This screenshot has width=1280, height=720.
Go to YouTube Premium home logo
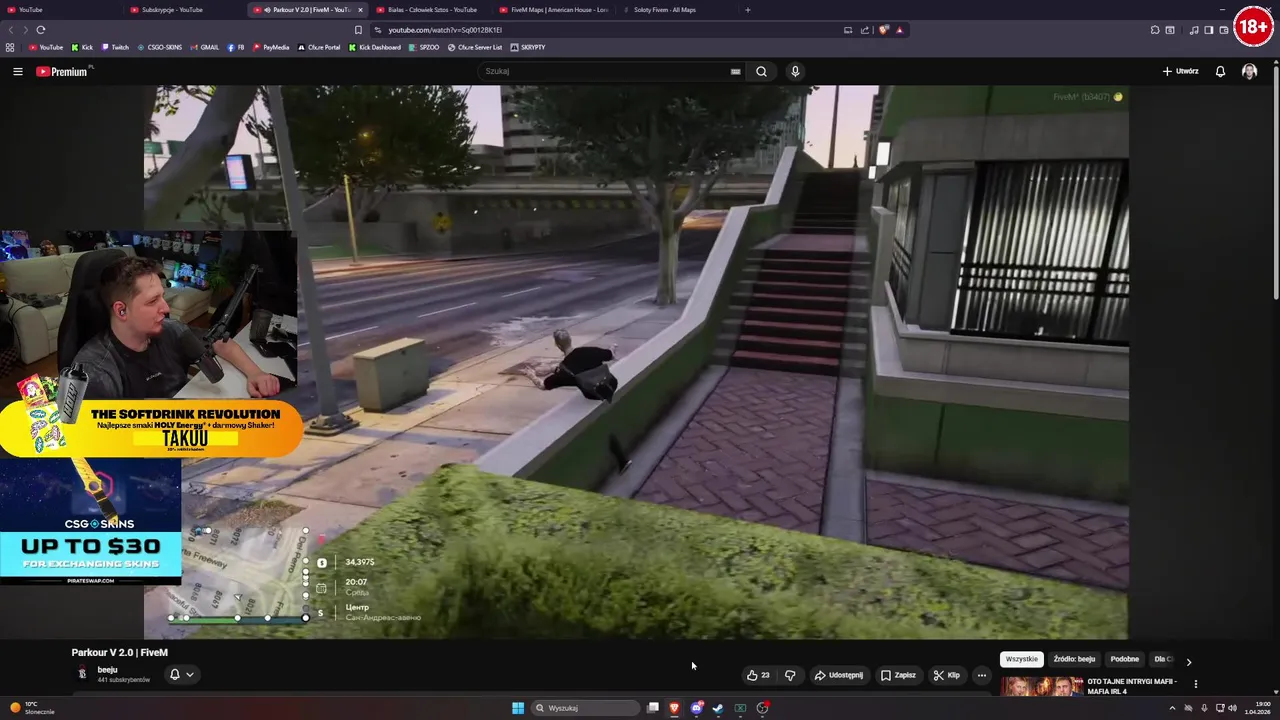pos(62,71)
